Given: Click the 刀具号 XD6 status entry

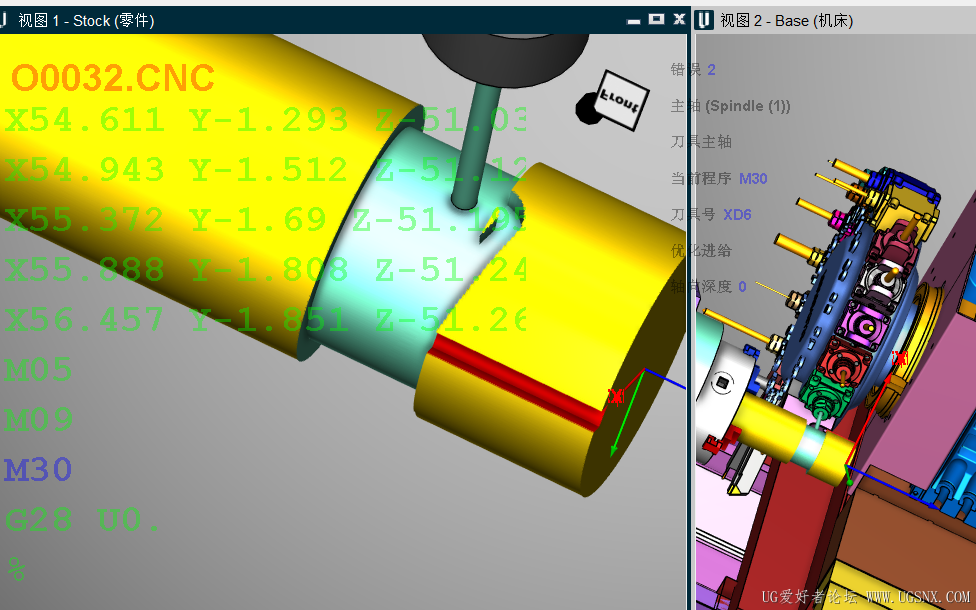Looking at the screenshot, I should (x=711, y=215).
